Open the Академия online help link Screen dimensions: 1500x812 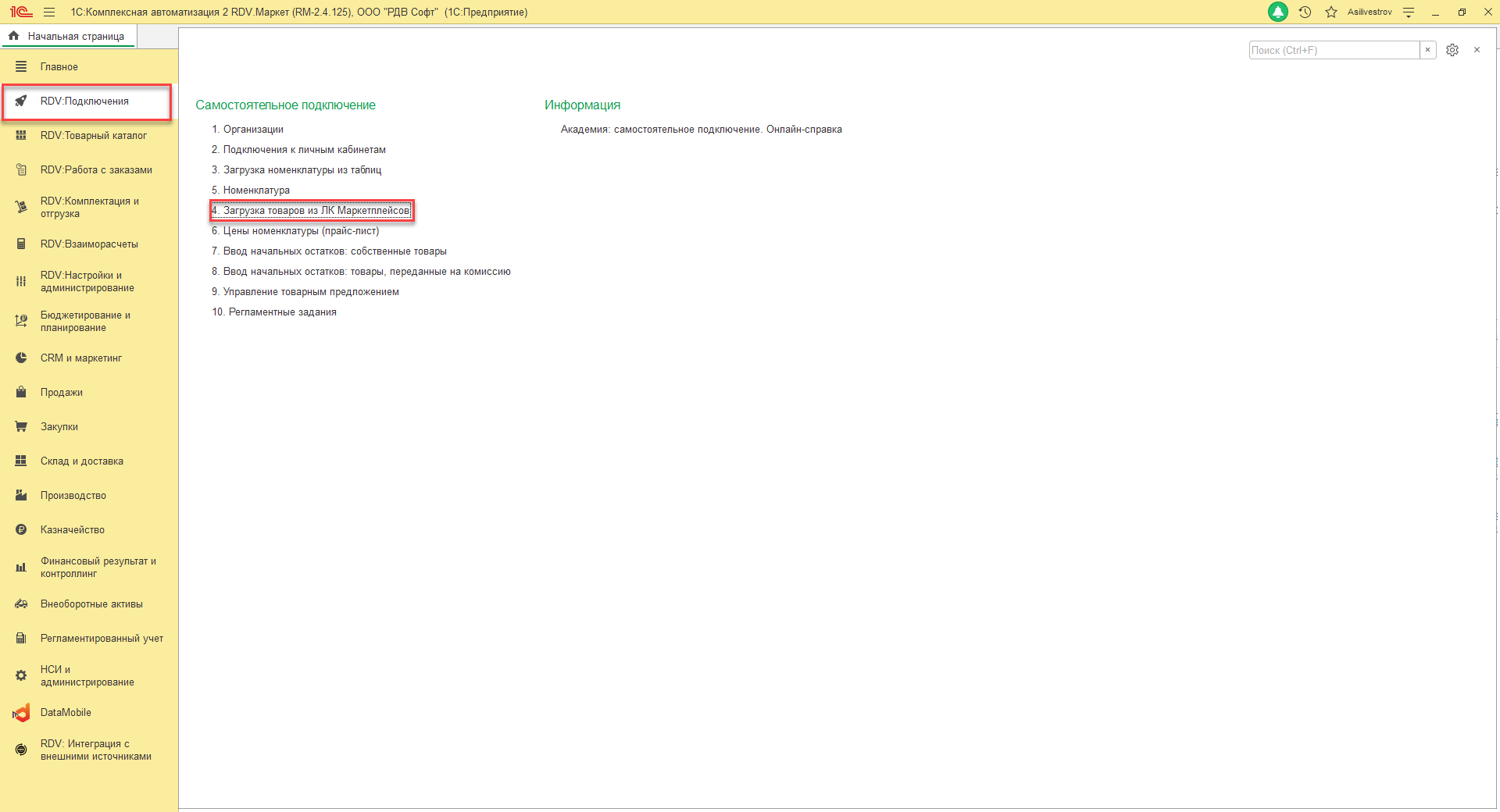702,129
